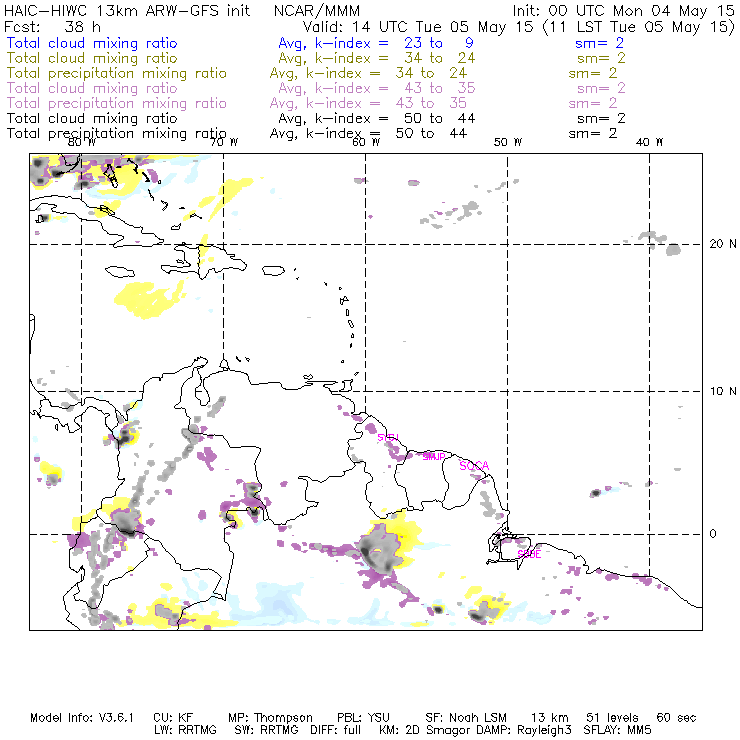Screen dimensions: 740x740
Task: Click the 'PBL: YSU' footer entry
Action: tap(364, 718)
